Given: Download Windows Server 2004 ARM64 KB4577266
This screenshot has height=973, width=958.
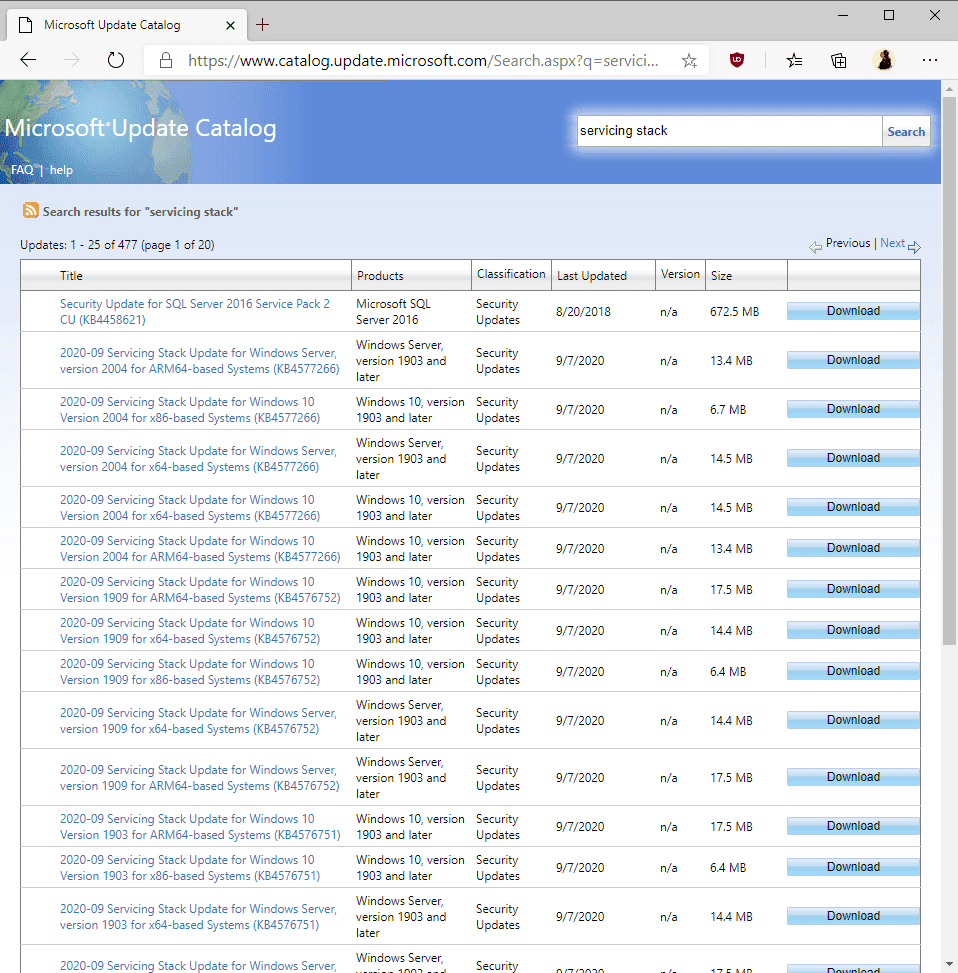Looking at the screenshot, I should pyautogui.click(x=853, y=360).
